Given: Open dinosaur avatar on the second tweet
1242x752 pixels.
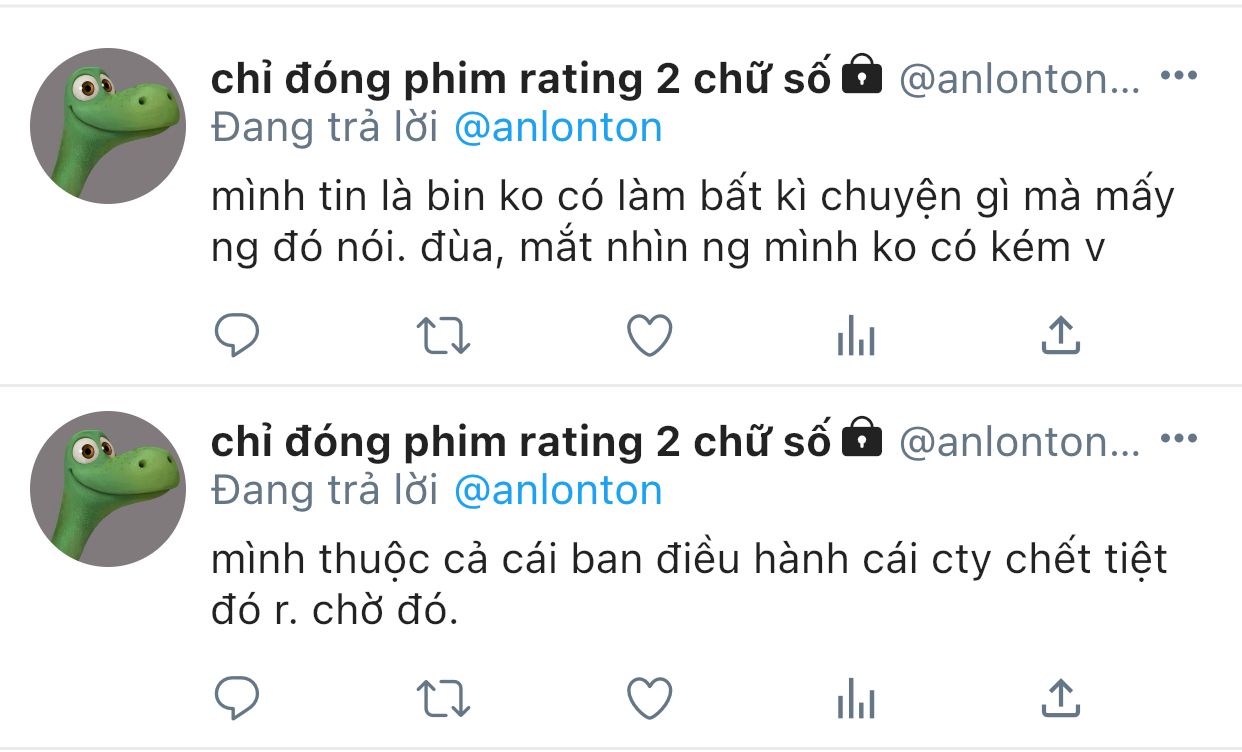Looking at the screenshot, I should [107, 489].
